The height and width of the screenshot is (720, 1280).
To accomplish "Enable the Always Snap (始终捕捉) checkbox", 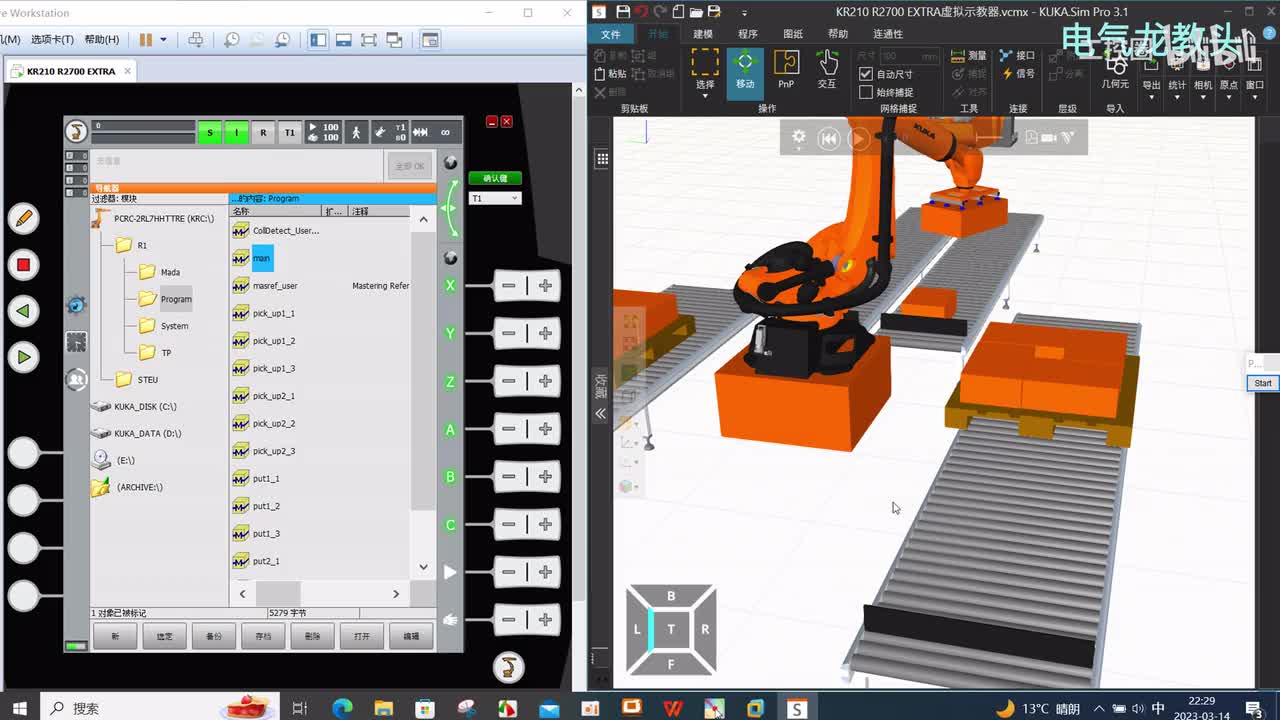I will [866, 92].
